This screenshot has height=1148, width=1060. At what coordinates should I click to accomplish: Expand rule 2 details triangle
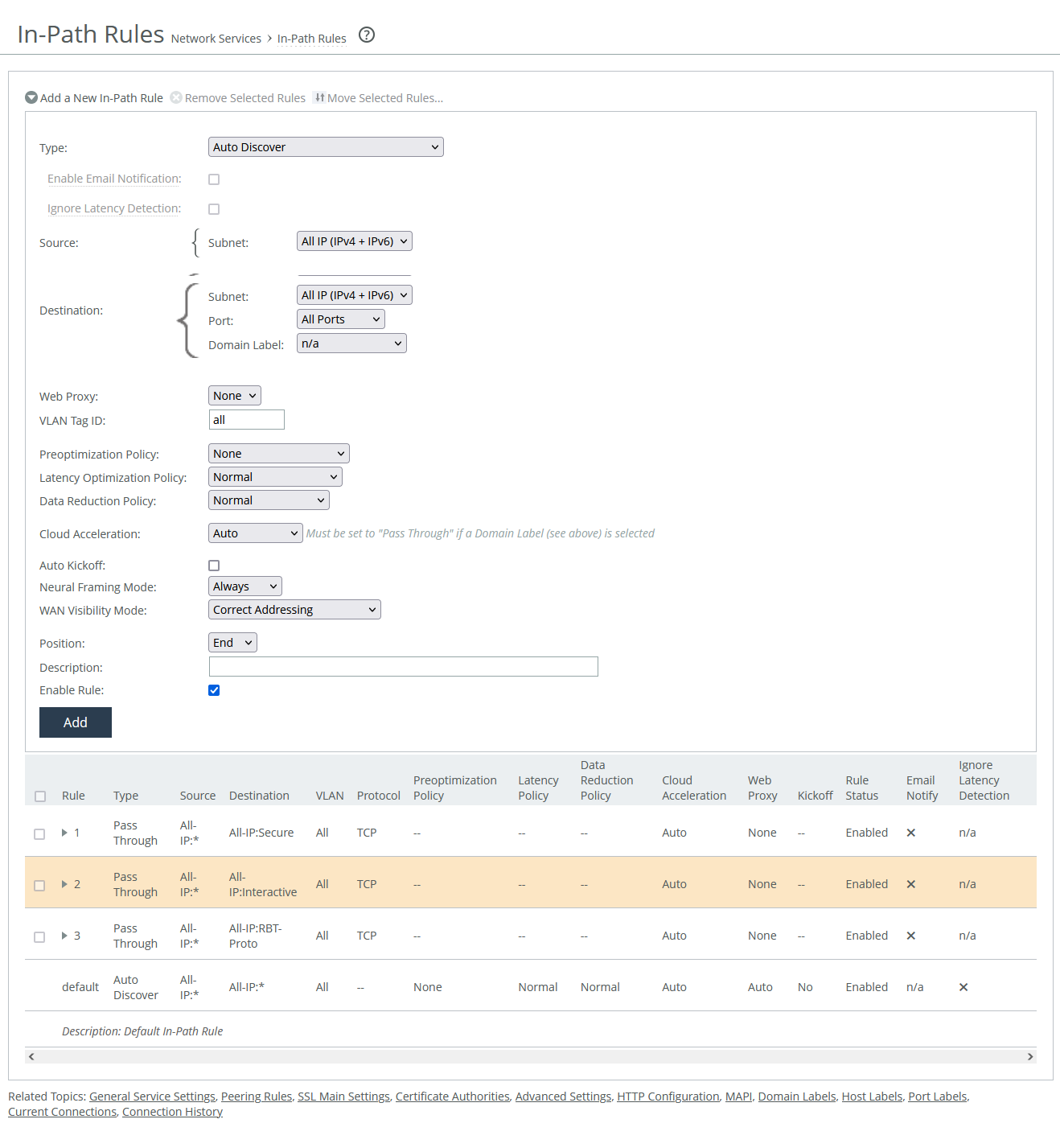click(x=64, y=884)
